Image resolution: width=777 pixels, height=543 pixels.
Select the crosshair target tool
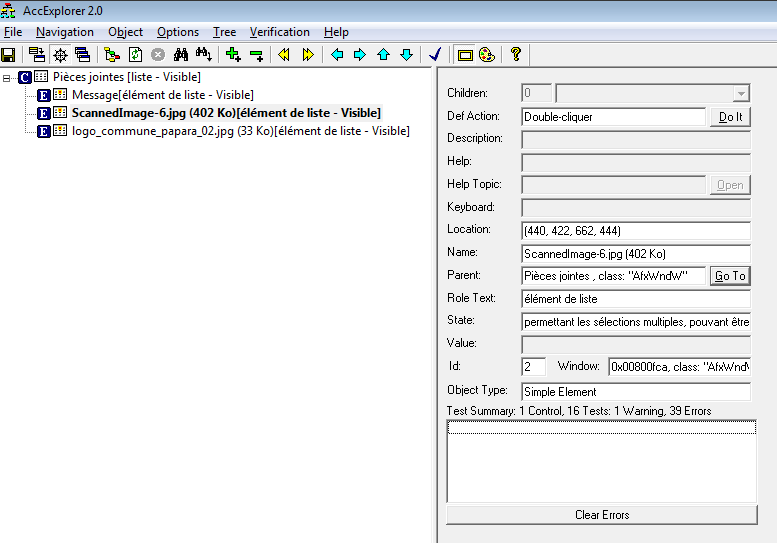click(60, 54)
